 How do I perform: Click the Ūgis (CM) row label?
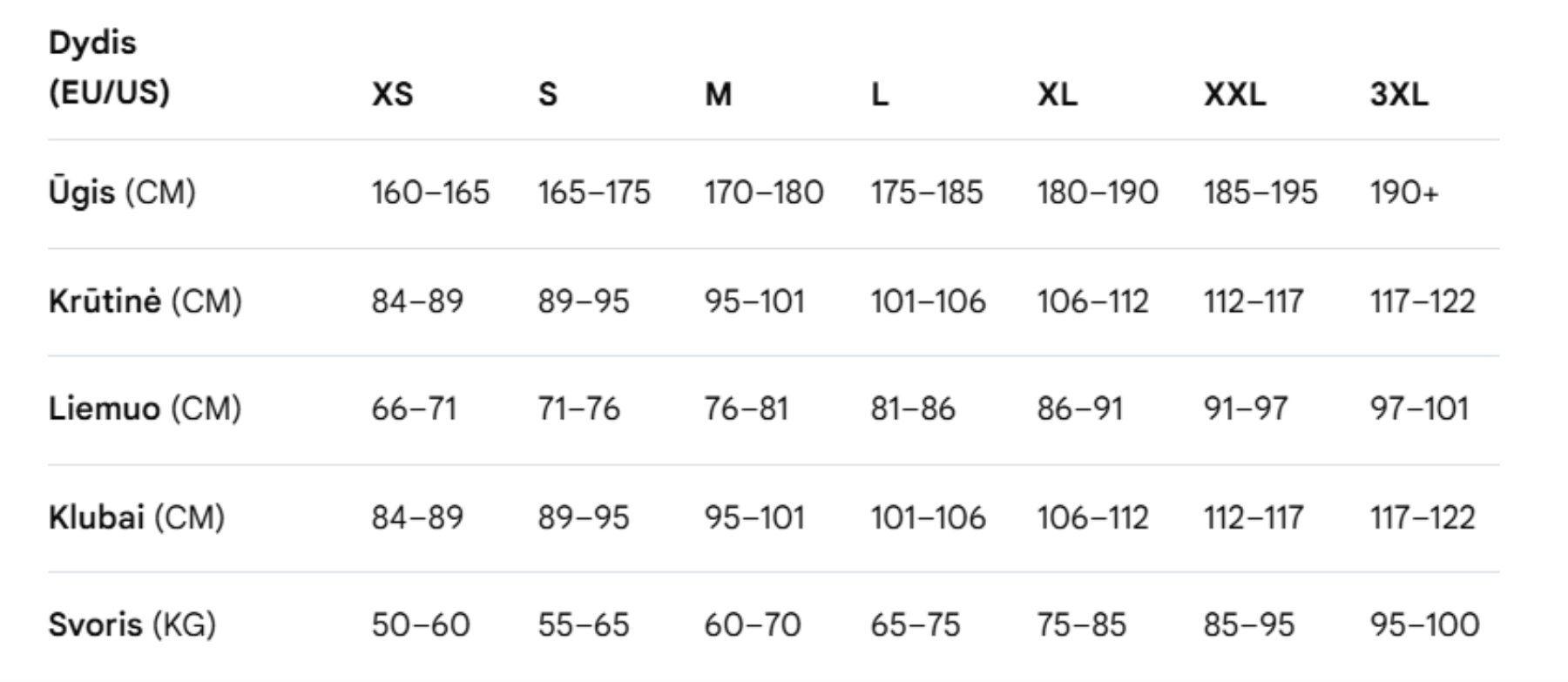point(122,192)
